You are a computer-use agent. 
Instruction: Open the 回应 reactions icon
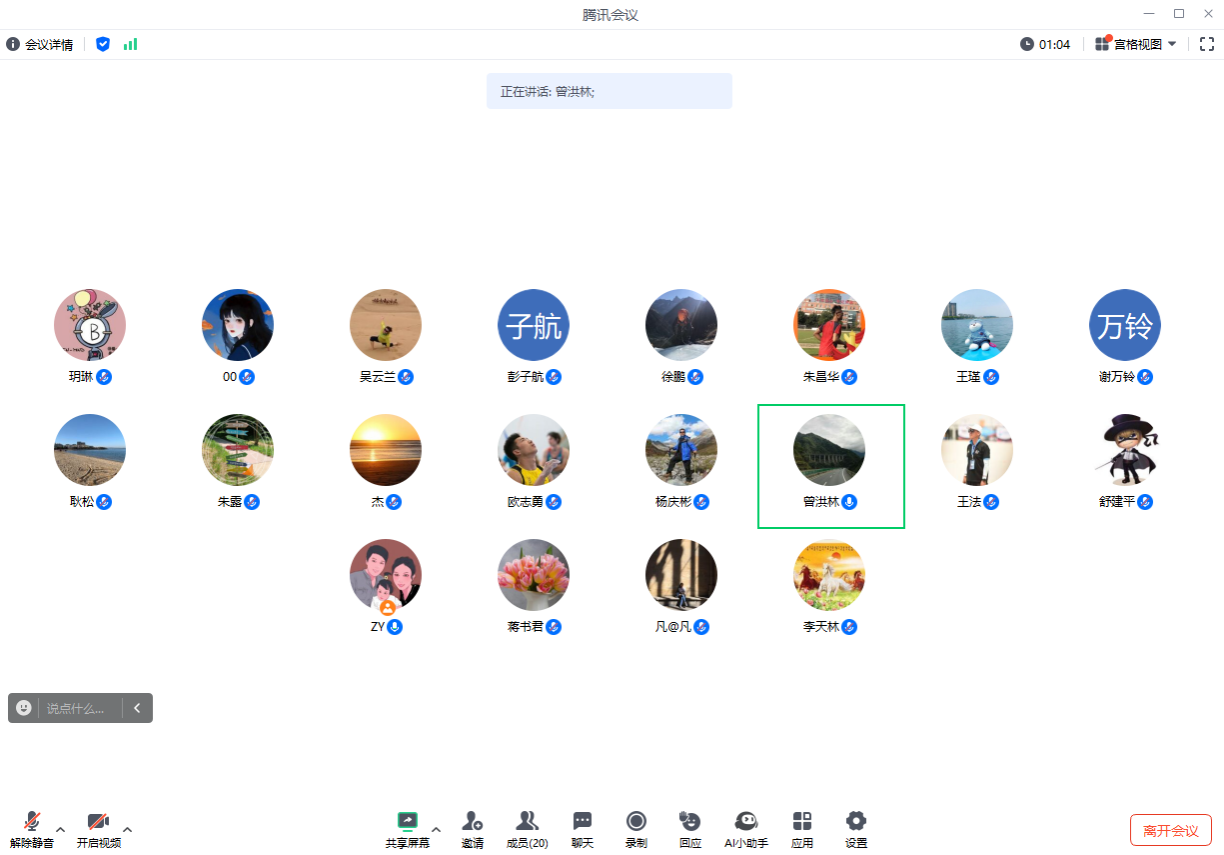pyautogui.click(x=690, y=822)
